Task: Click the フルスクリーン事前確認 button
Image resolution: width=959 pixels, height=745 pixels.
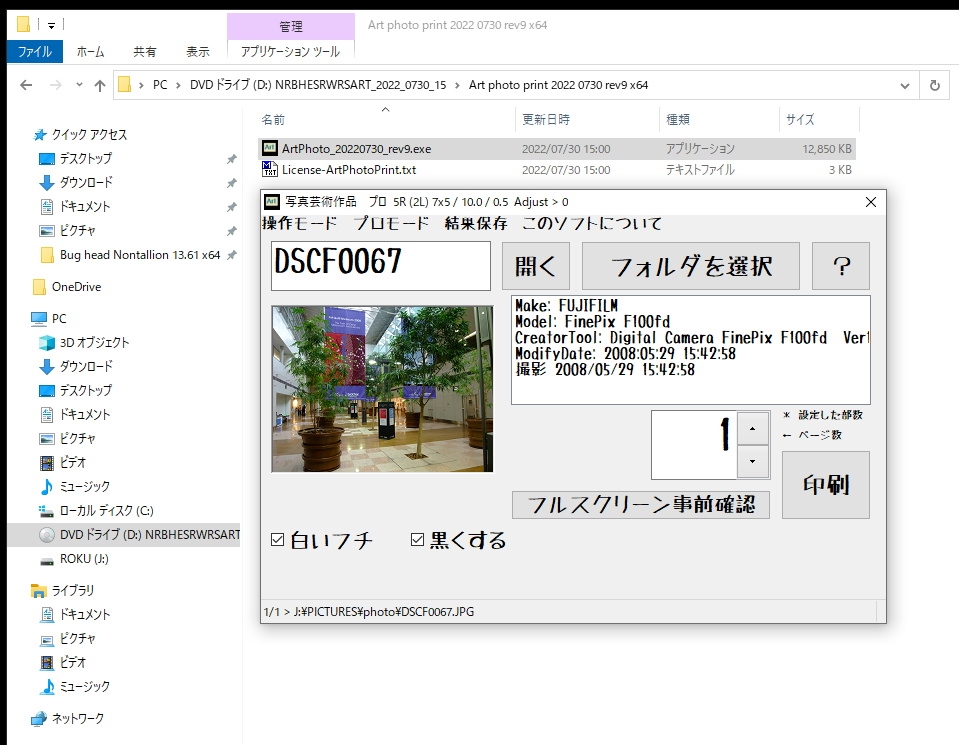Action: 640,505
